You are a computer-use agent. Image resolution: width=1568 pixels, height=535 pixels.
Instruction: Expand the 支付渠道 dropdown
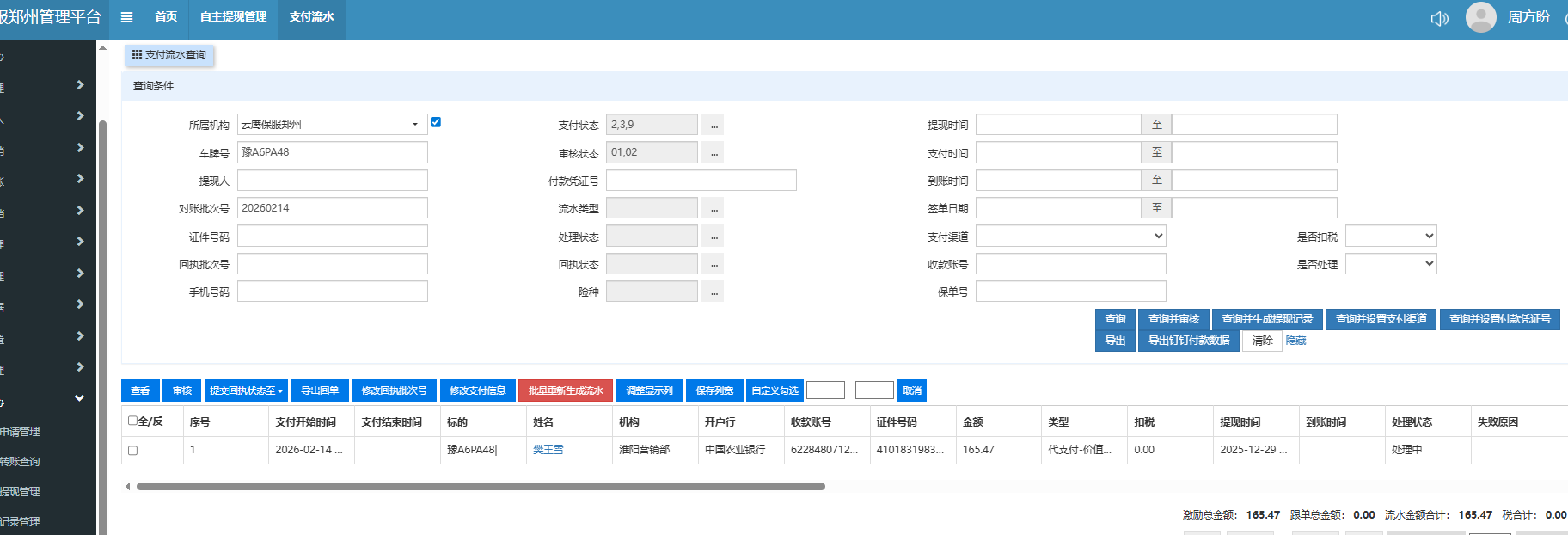(x=1070, y=237)
